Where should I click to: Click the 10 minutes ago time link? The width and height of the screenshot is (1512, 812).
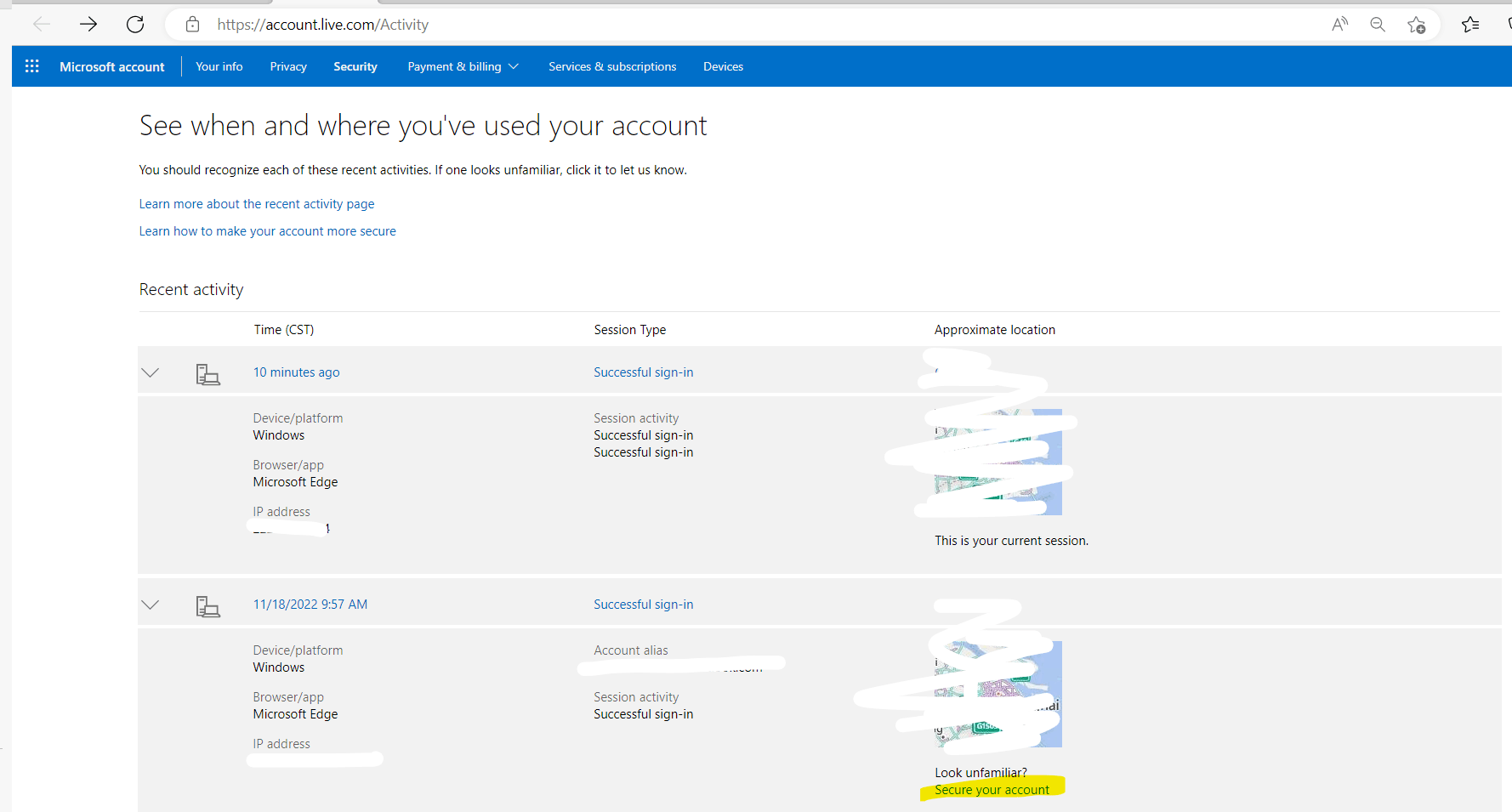297,372
